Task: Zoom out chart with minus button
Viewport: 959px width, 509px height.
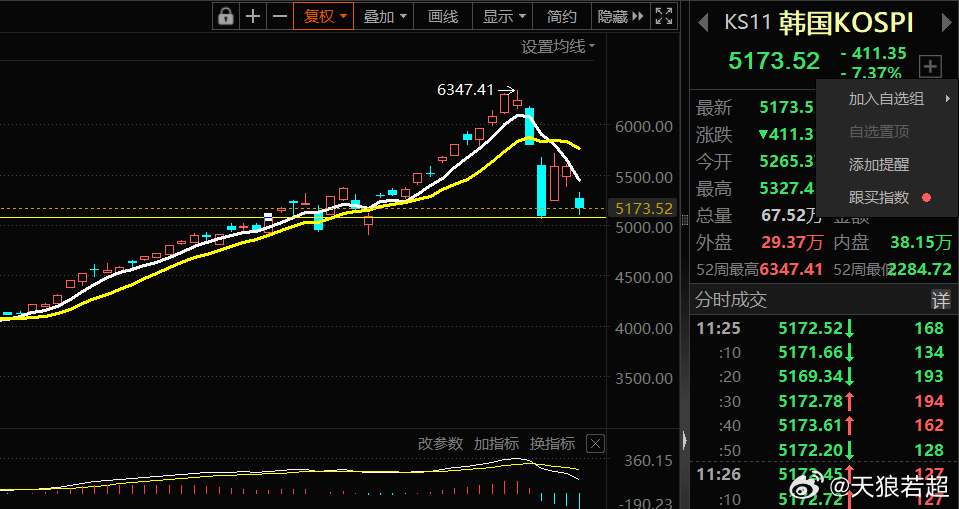Action: [x=280, y=17]
